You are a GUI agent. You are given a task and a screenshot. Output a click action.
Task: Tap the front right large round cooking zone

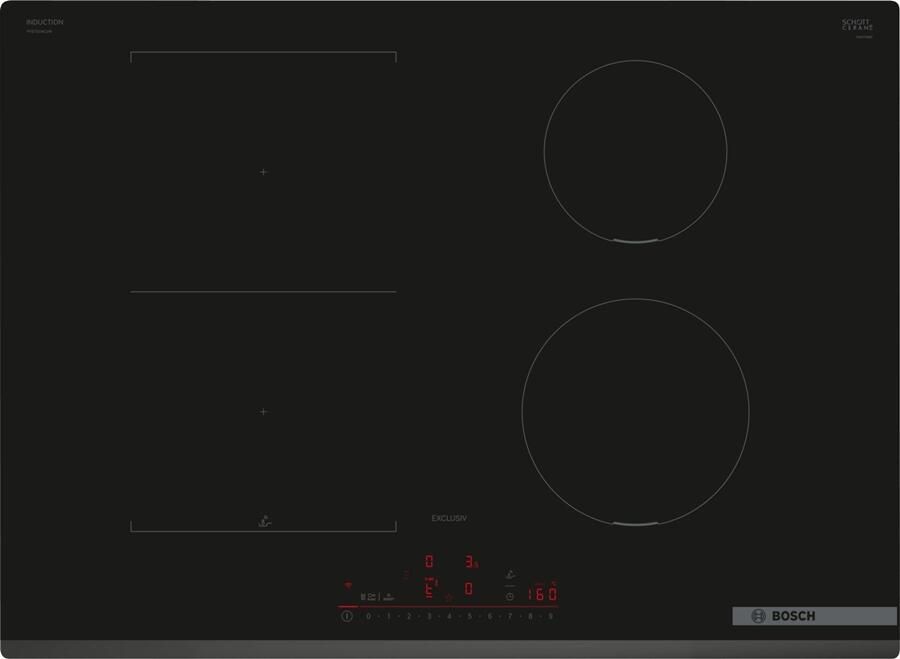635,412
